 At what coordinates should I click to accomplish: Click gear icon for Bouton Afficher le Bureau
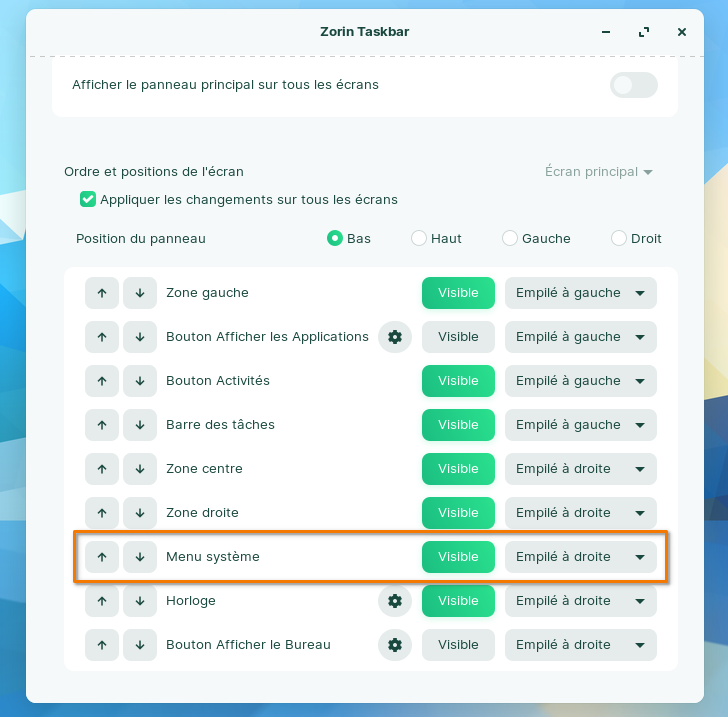[x=395, y=645]
